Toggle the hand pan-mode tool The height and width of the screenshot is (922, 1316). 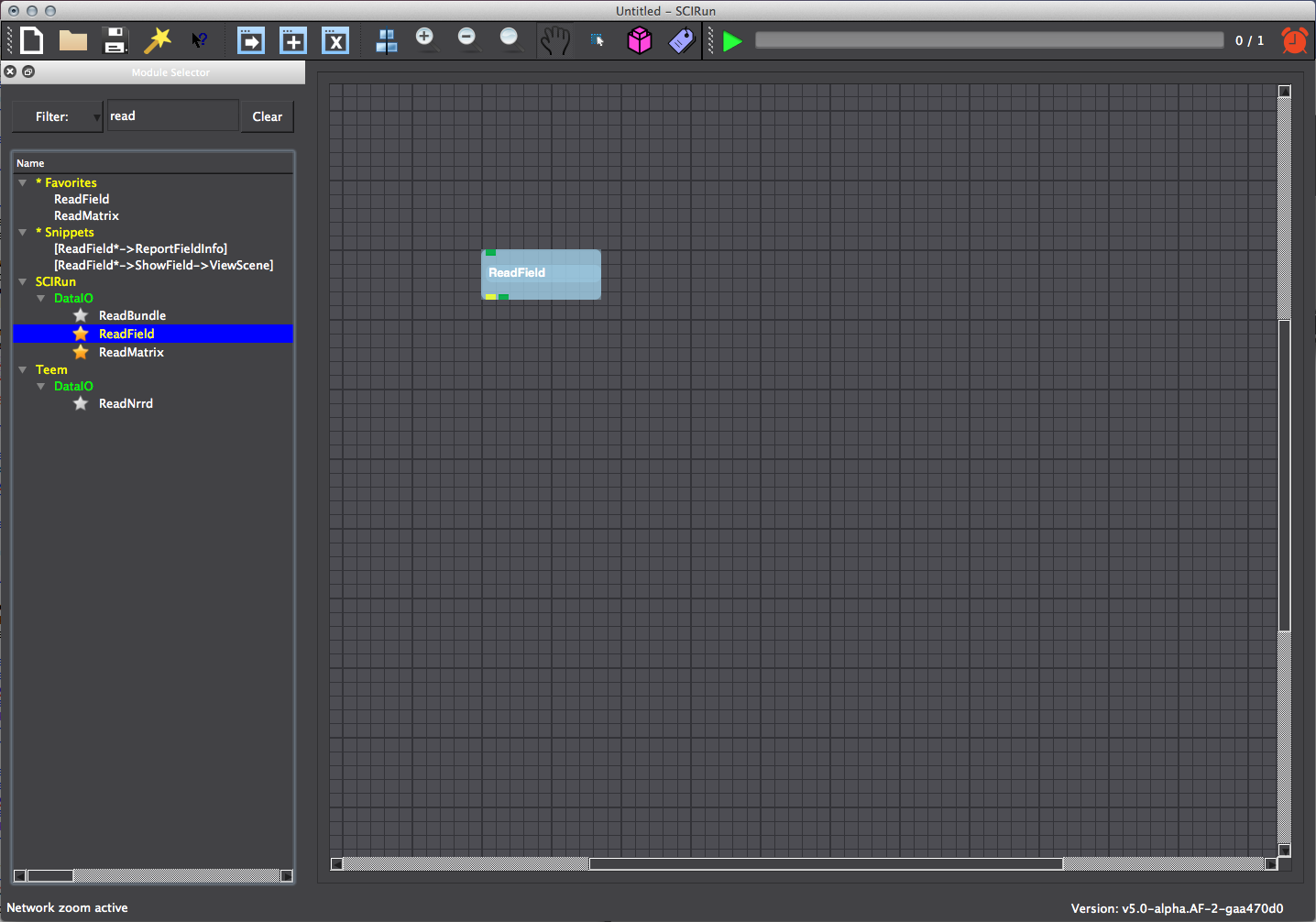pos(554,40)
